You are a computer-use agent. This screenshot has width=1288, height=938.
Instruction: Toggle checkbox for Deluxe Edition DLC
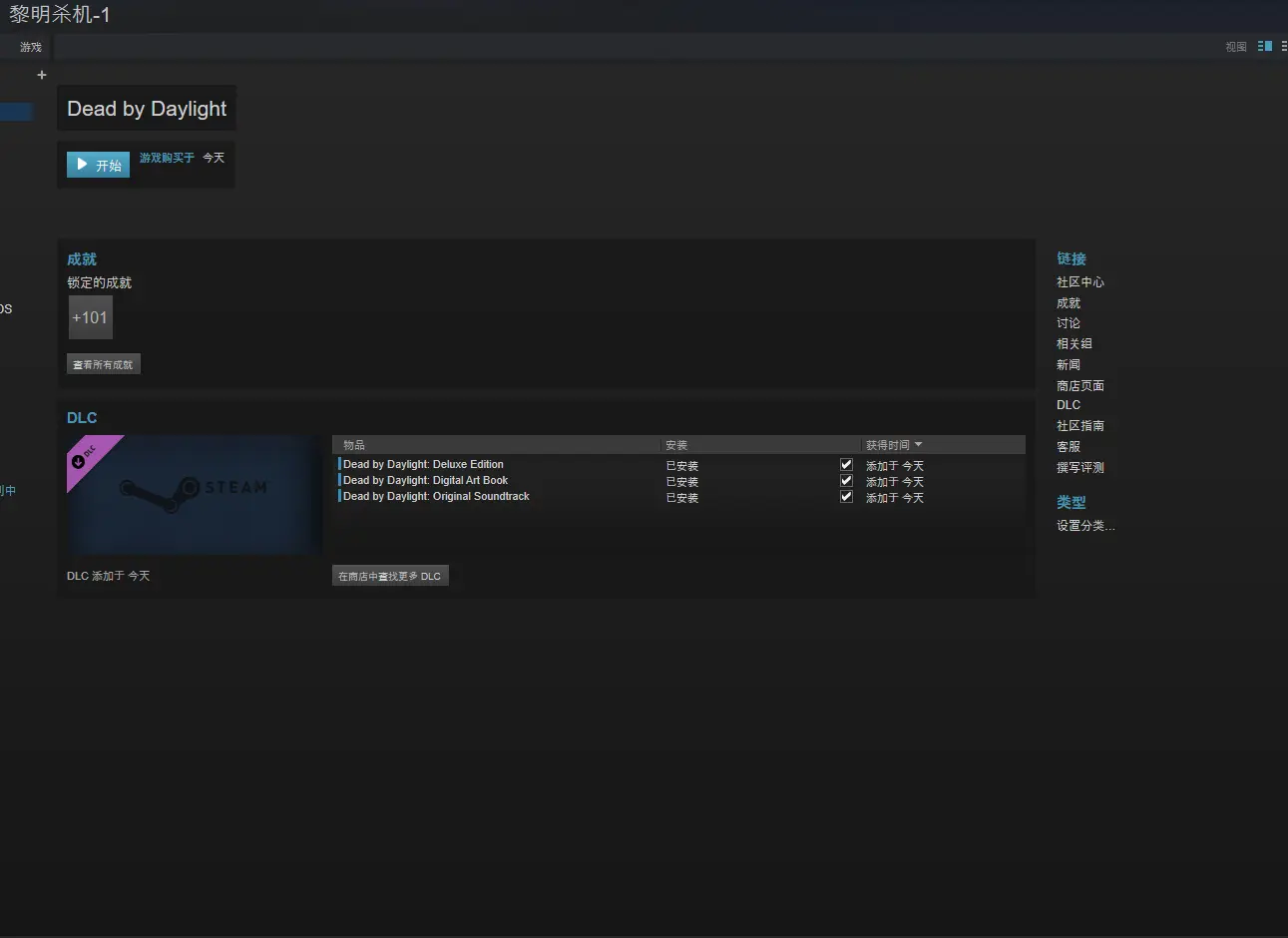(846, 465)
